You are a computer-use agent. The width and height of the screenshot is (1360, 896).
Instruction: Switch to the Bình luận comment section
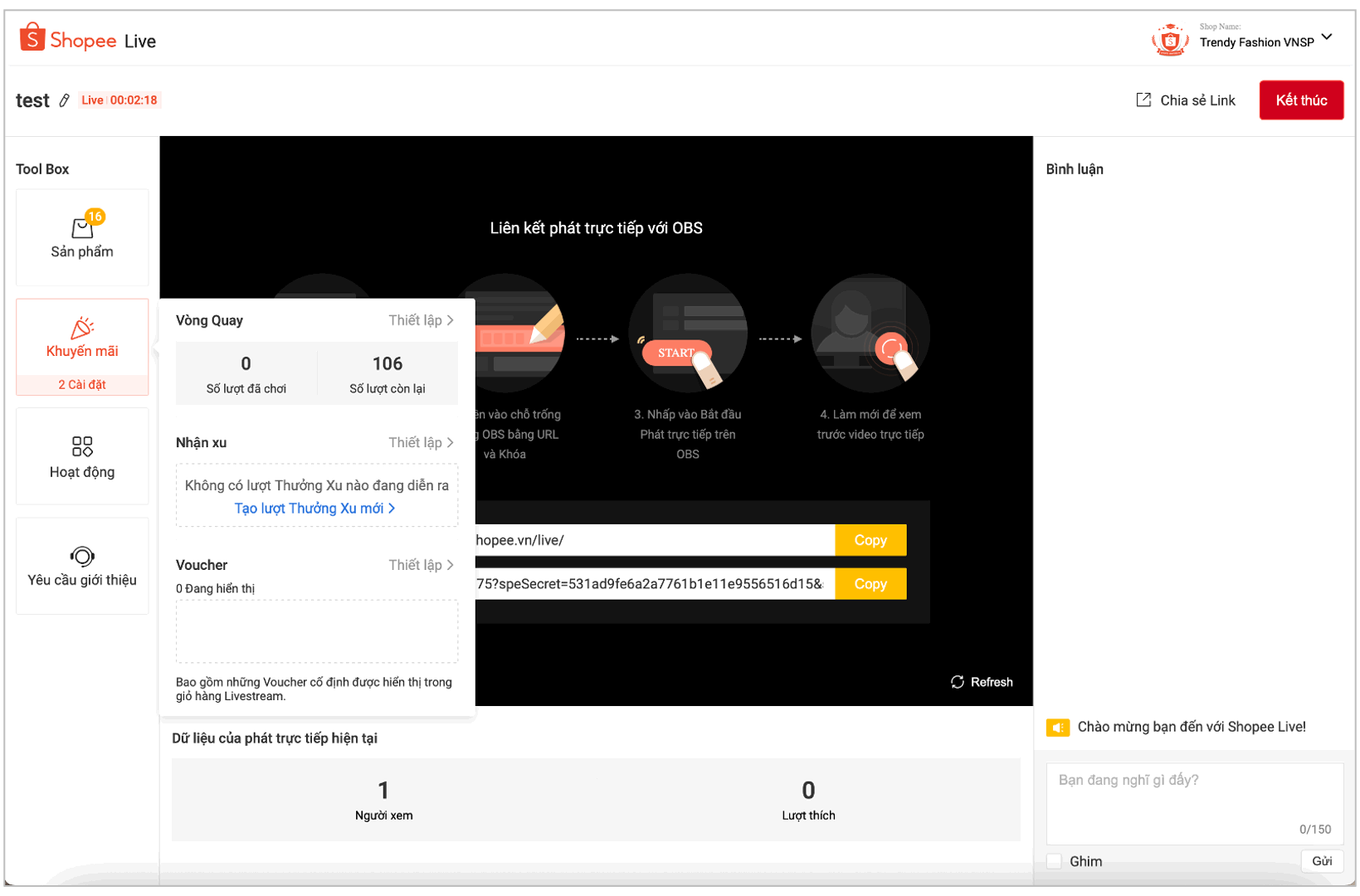click(1075, 168)
